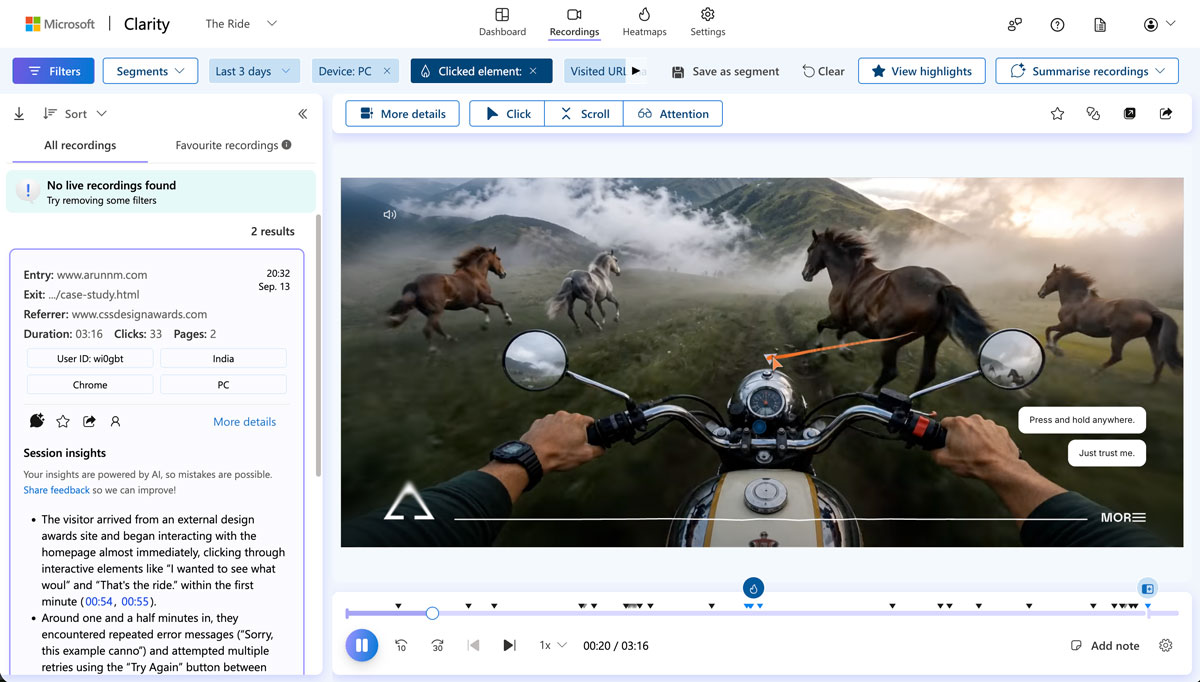Click the timeline playhead handle

click(x=432, y=613)
